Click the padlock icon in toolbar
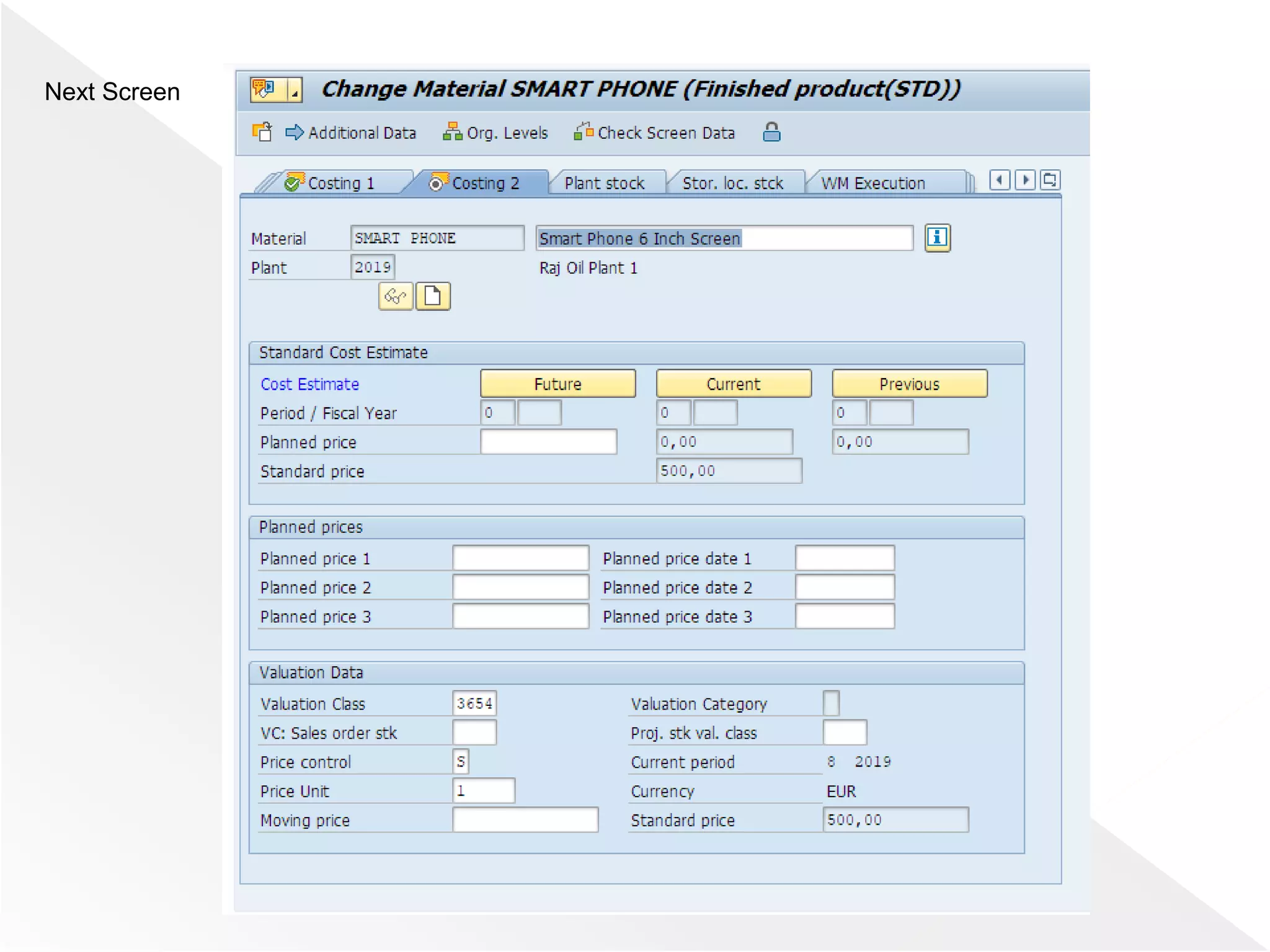The width and height of the screenshot is (1270, 952). pos(771,132)
